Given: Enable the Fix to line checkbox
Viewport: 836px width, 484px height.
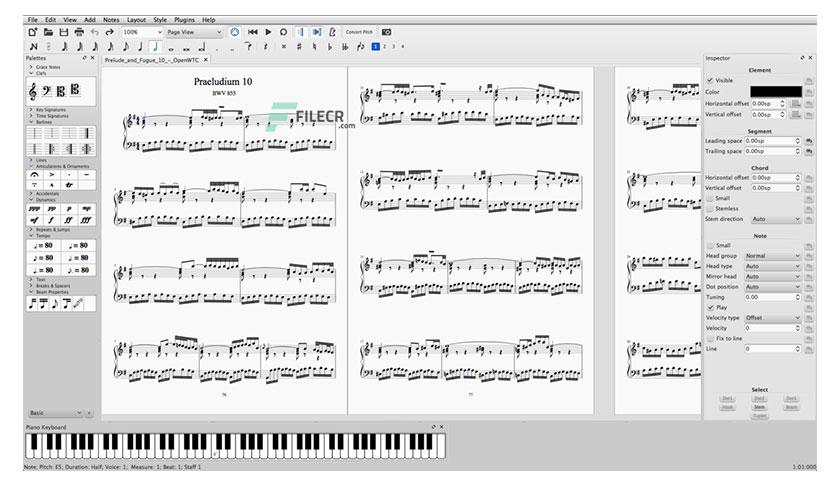Looking at the screenshot, I should tap(710, 338).
